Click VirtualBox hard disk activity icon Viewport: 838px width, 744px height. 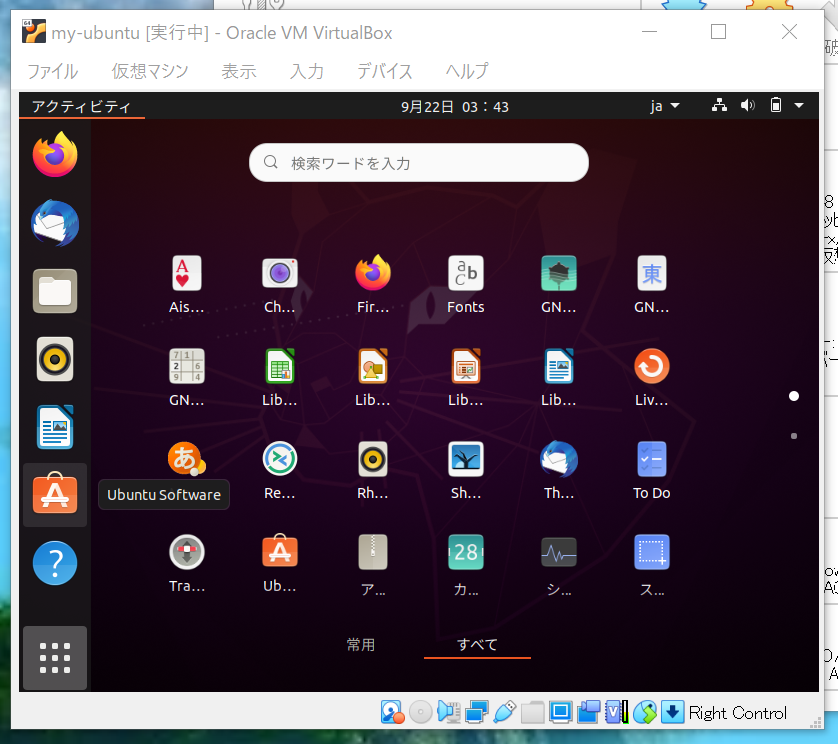tap(393, 712)
